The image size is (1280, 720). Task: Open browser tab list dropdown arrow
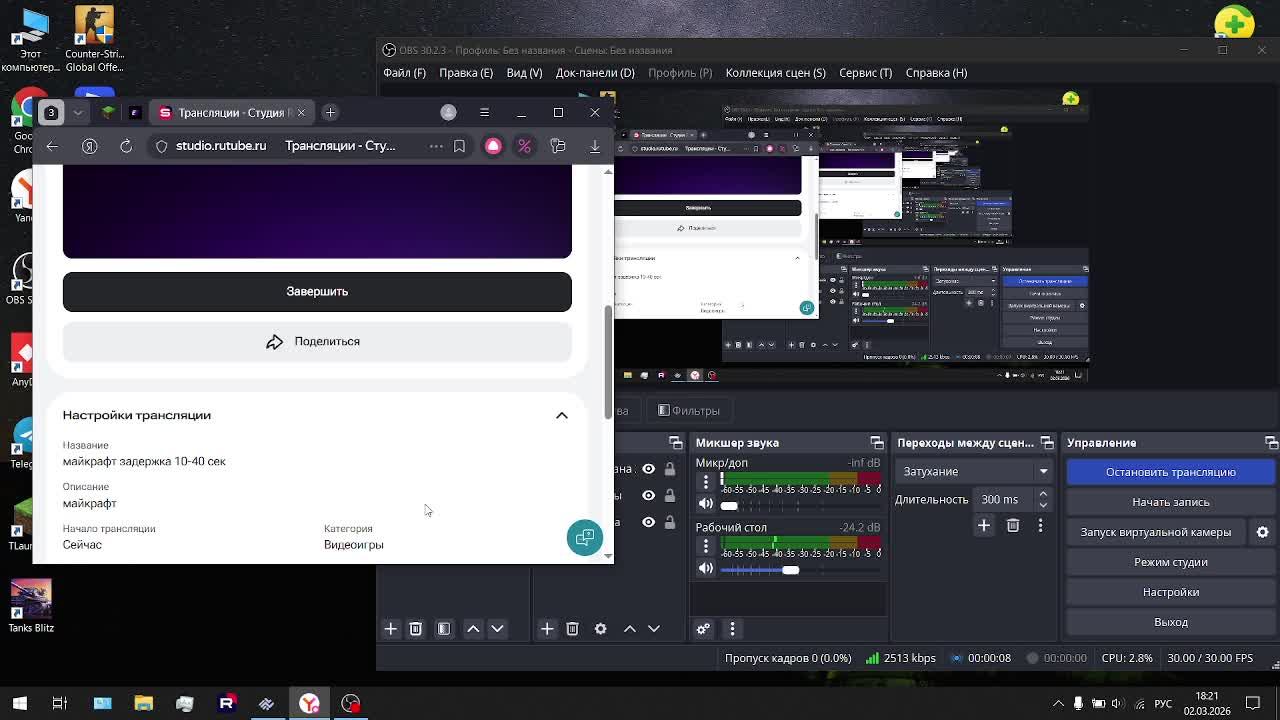click(x=77, y=112)
